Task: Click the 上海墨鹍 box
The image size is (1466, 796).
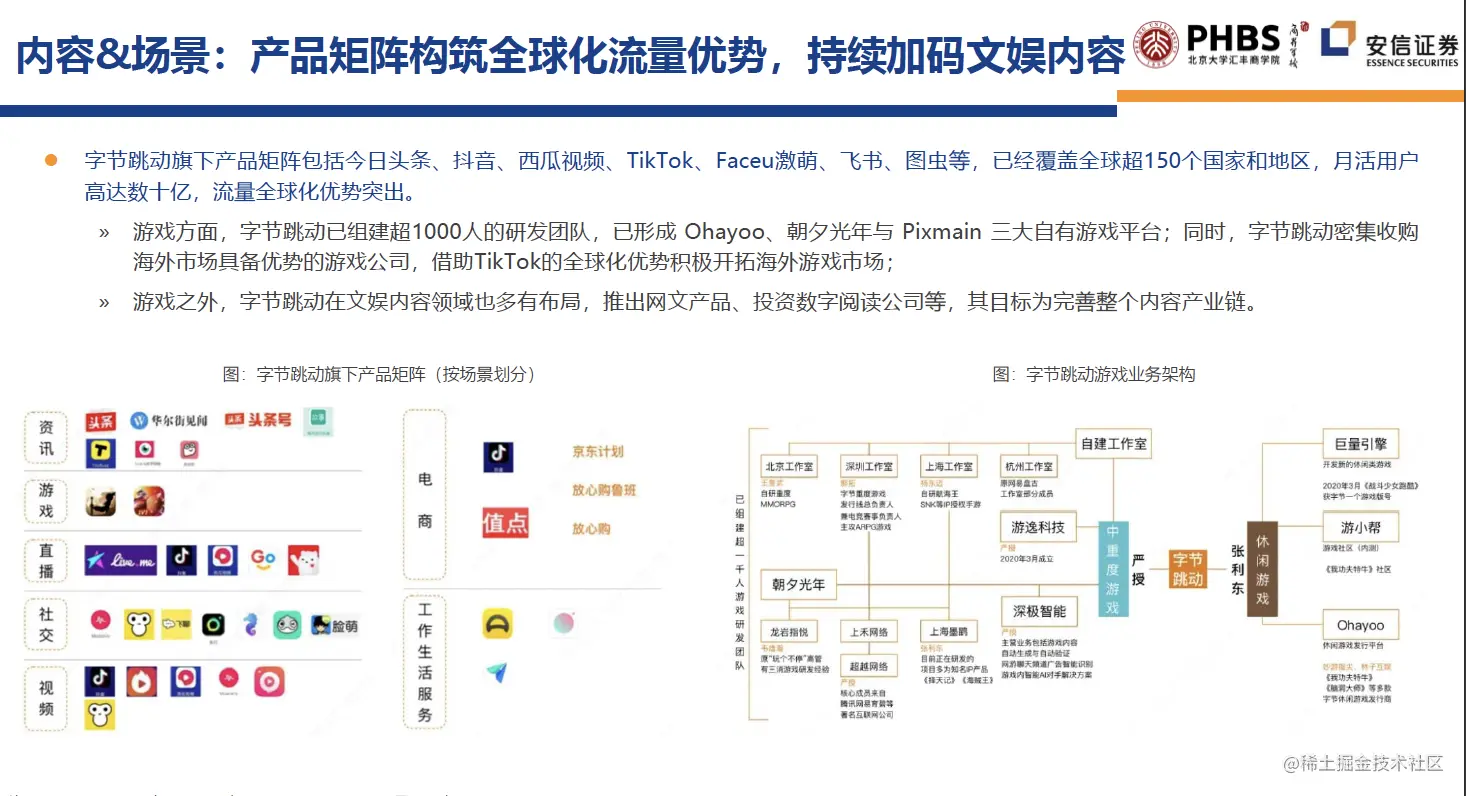Action: coord(949,632)
